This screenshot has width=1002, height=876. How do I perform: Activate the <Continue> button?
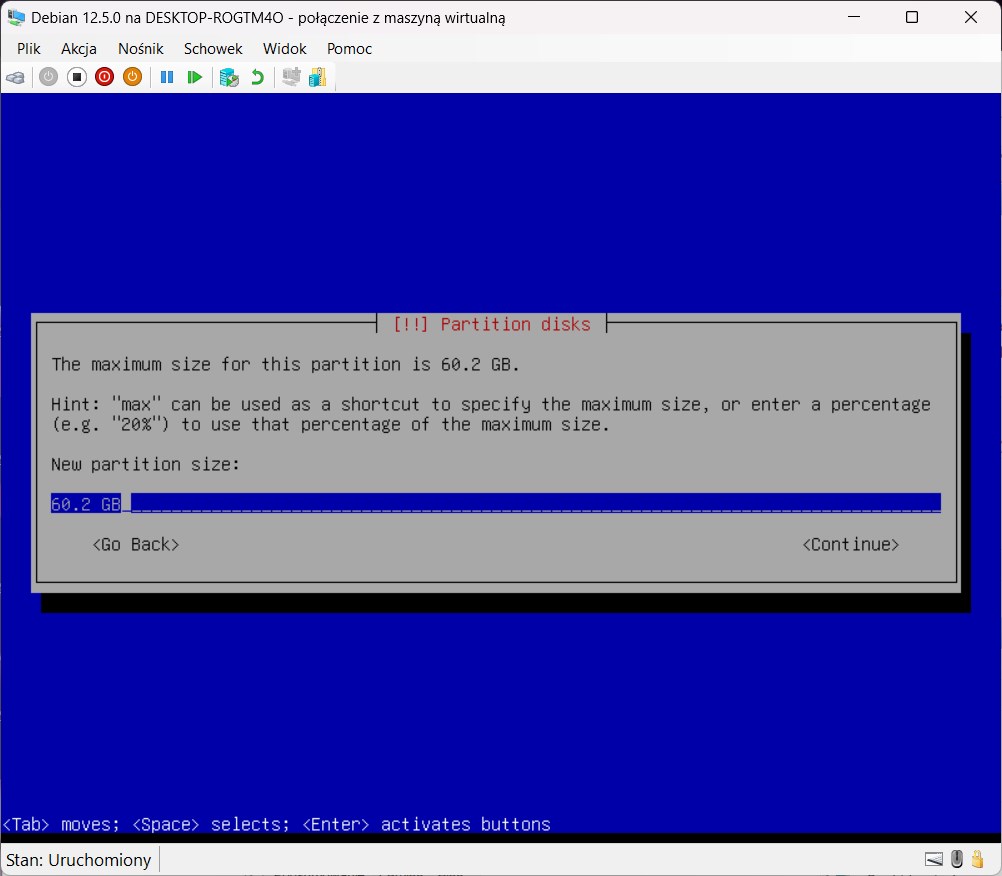click(851, 544)
